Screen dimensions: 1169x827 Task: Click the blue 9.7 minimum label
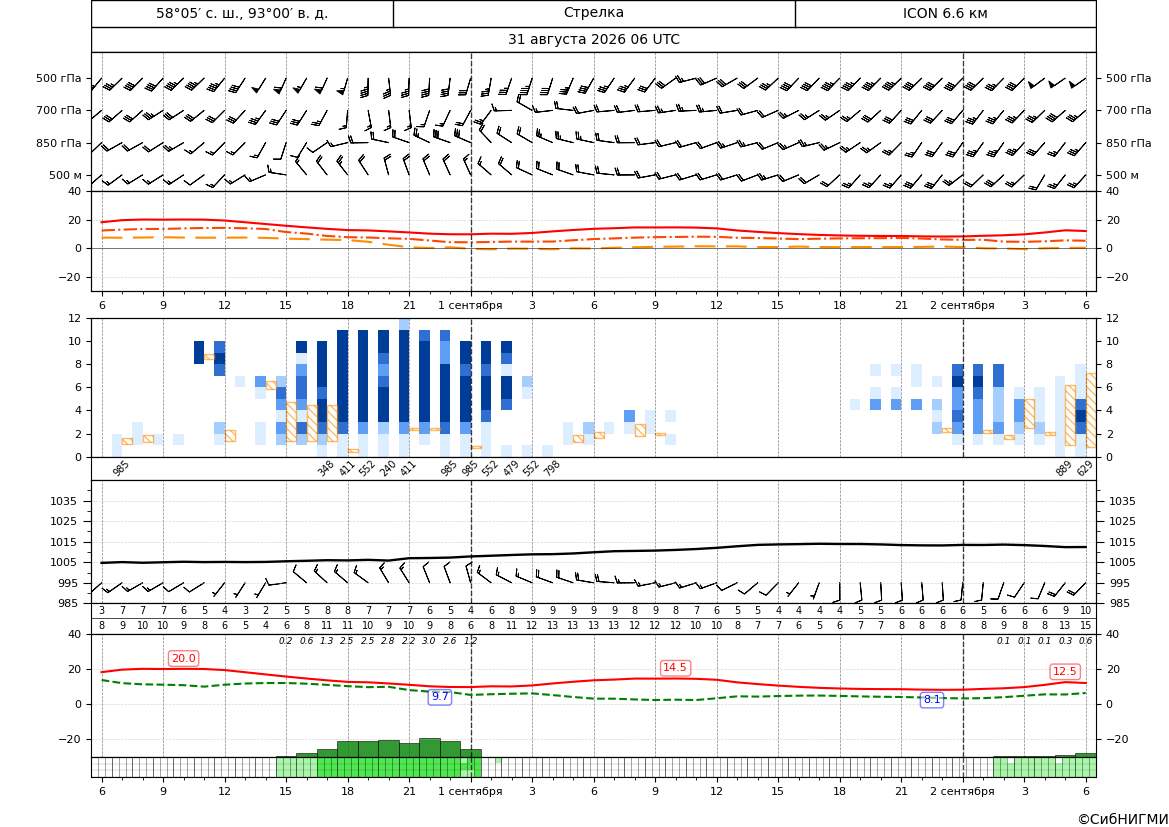pos(440,696)
